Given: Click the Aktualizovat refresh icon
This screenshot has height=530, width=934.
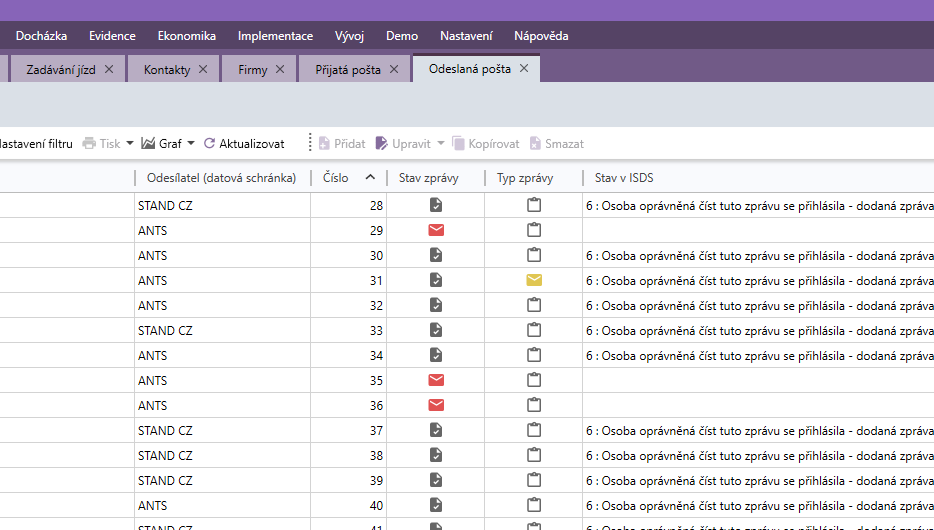Looking at the screenshot, I should coord(209,144).
